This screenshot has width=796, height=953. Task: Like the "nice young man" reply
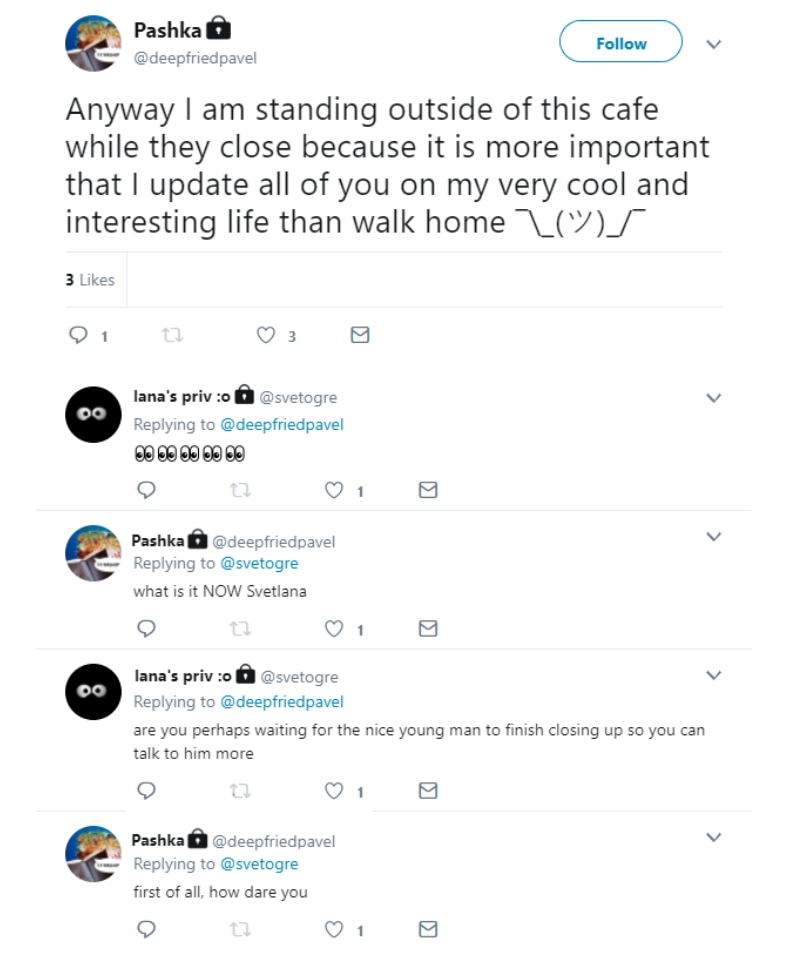335,791
